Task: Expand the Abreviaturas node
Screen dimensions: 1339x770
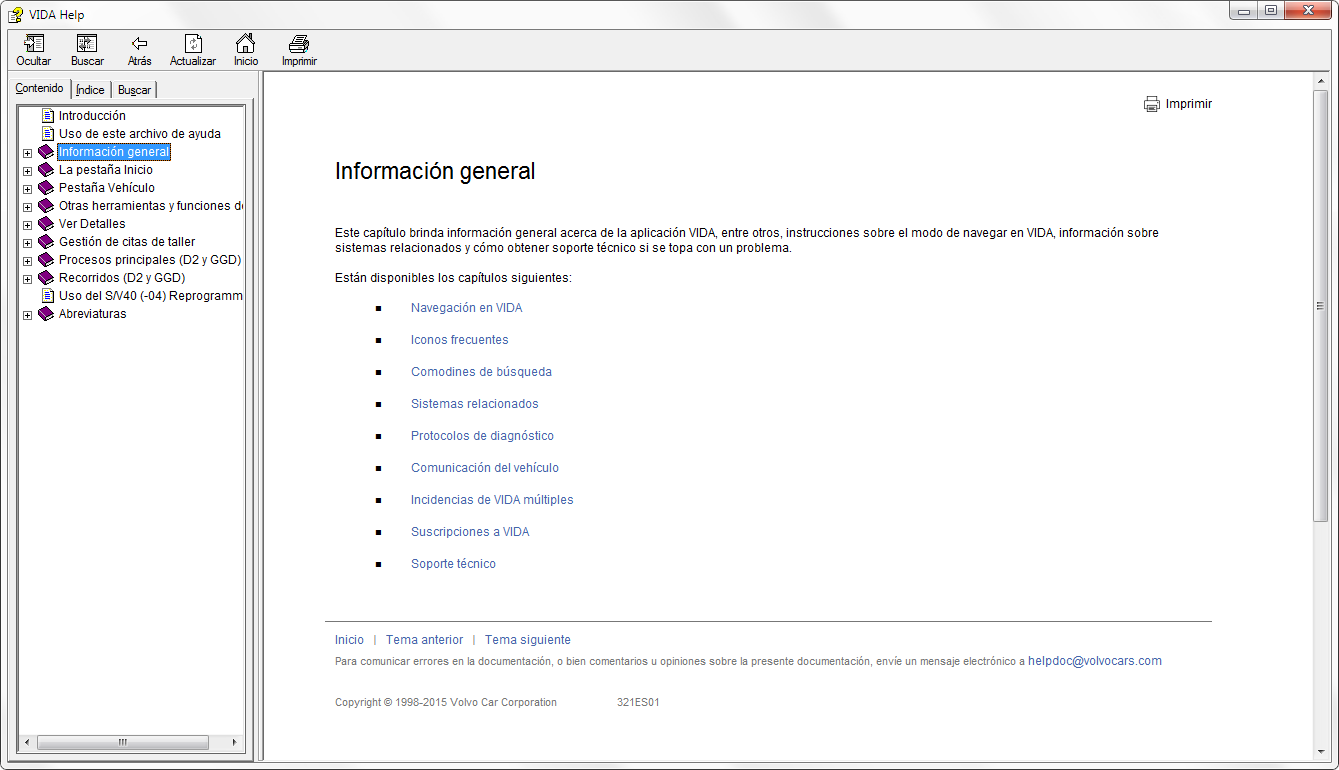Action: click(x=27, y=315)
